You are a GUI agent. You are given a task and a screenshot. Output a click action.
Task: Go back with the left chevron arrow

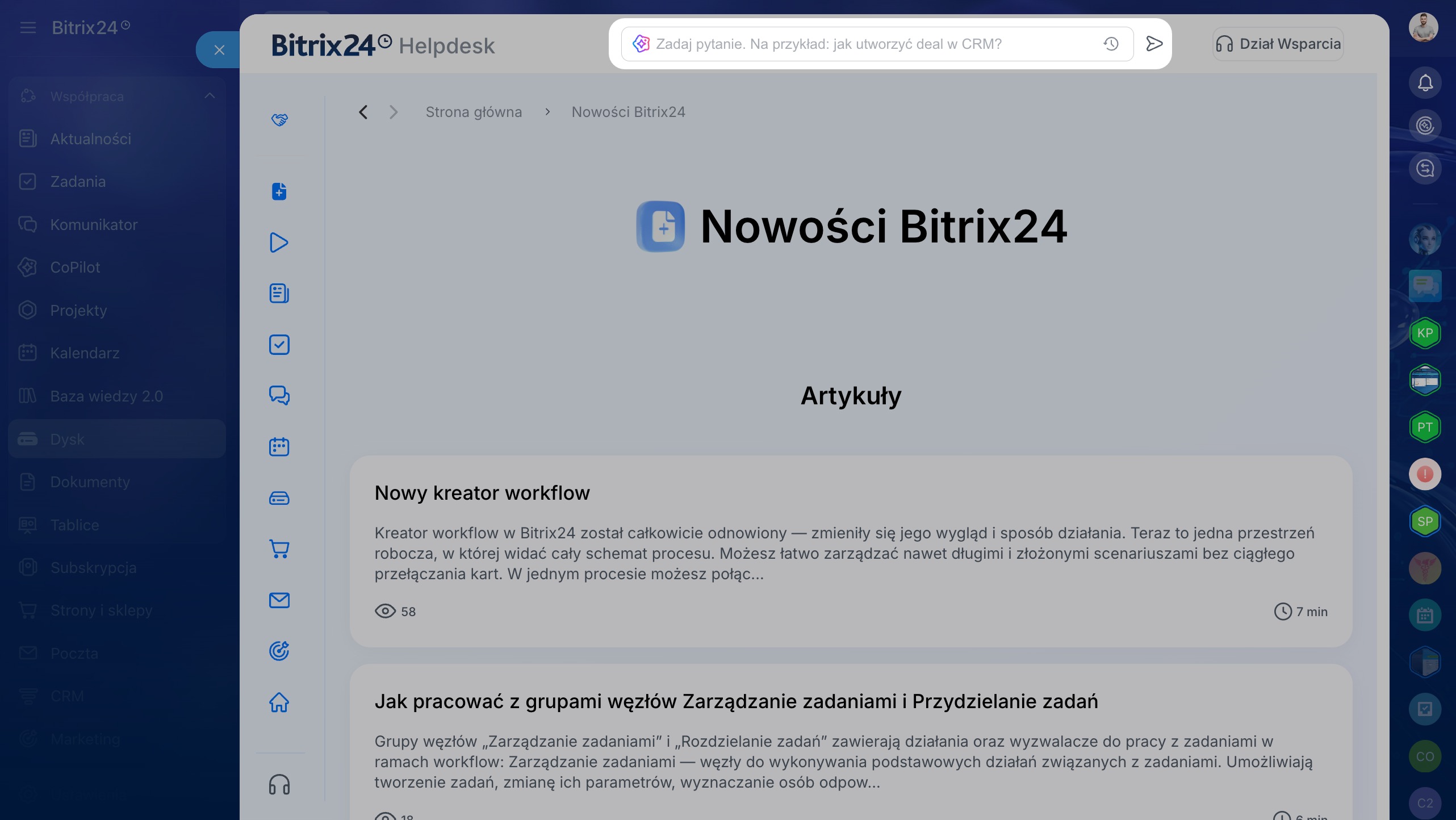pyautogui.click(x=363, y=112)
